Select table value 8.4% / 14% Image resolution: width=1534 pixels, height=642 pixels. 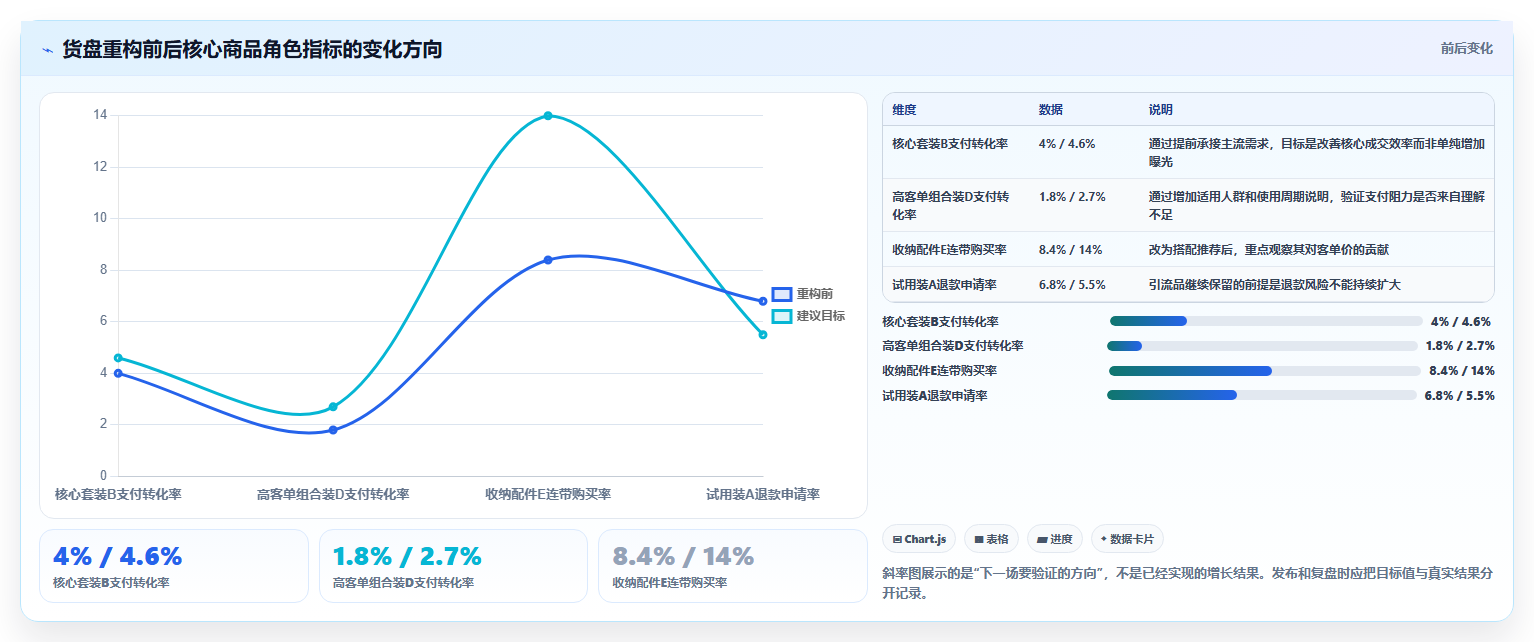[x=1070, y=250]
